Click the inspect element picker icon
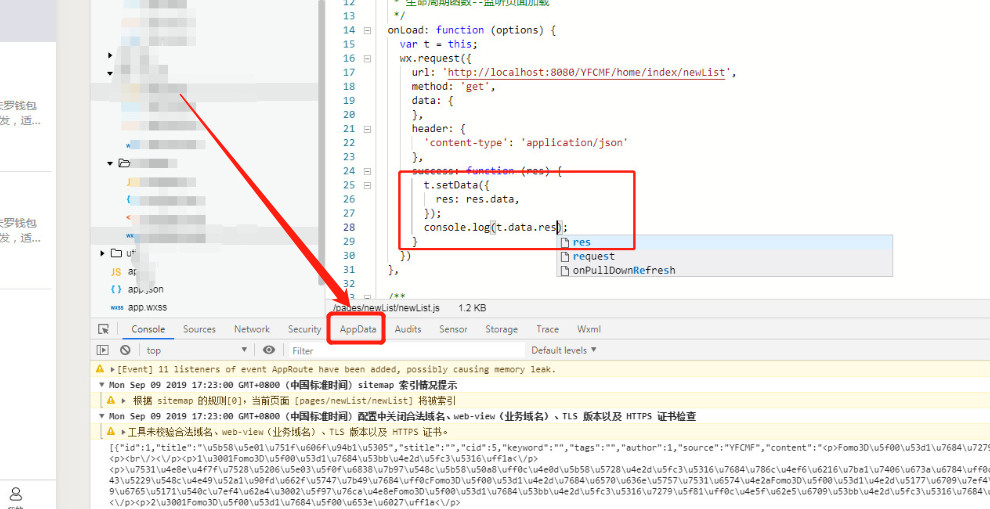The image size is (990, 509). coord(103,329)
